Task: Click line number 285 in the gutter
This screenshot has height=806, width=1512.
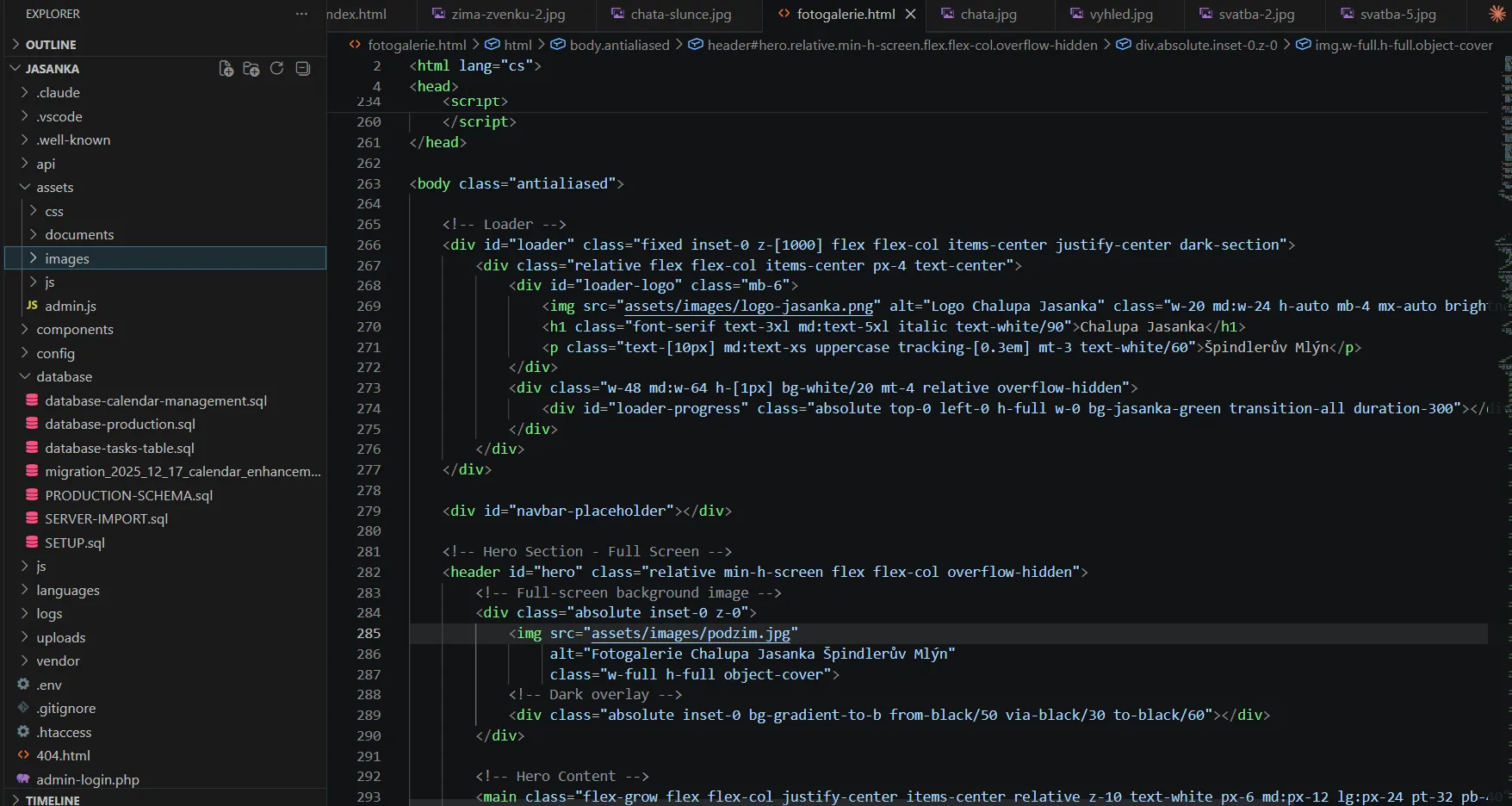Action: point(369,633)
